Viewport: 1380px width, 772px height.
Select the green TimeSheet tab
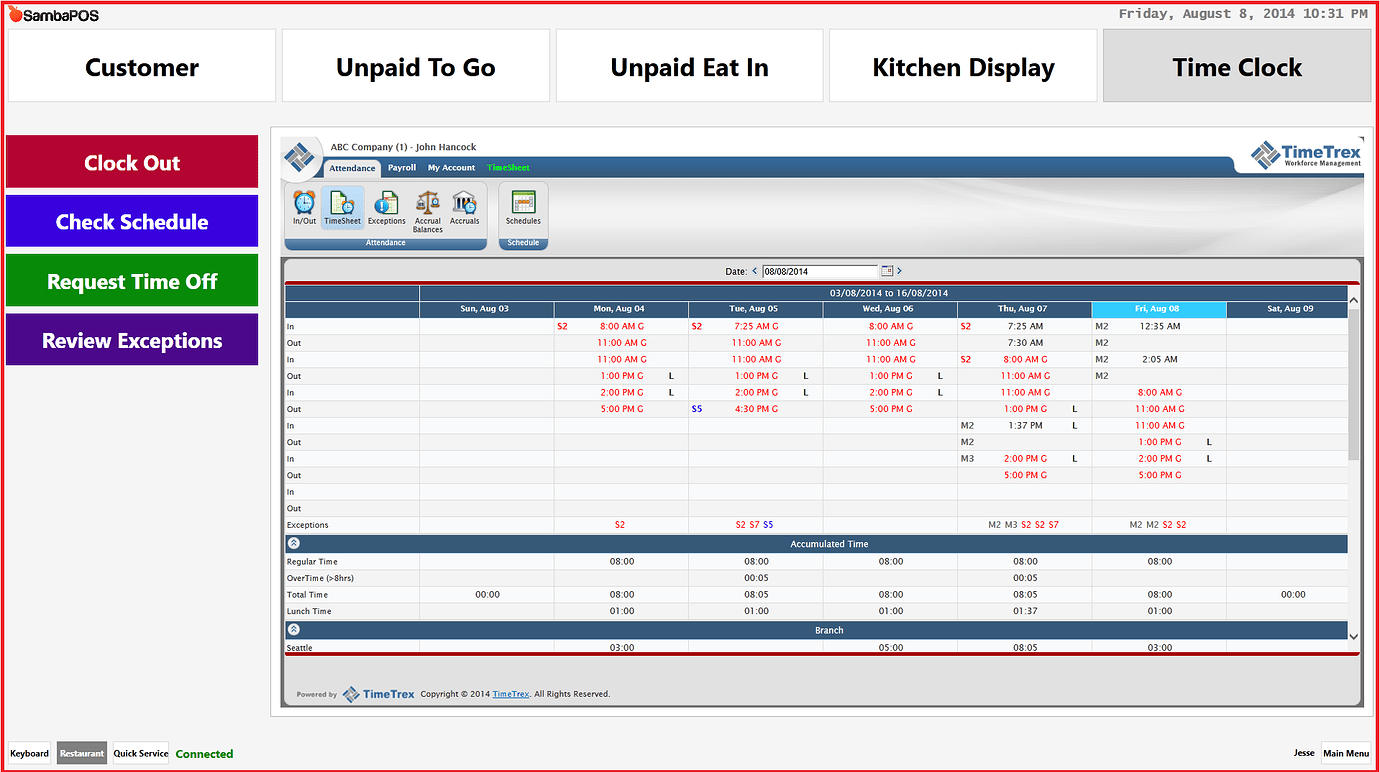coord(508,168)
